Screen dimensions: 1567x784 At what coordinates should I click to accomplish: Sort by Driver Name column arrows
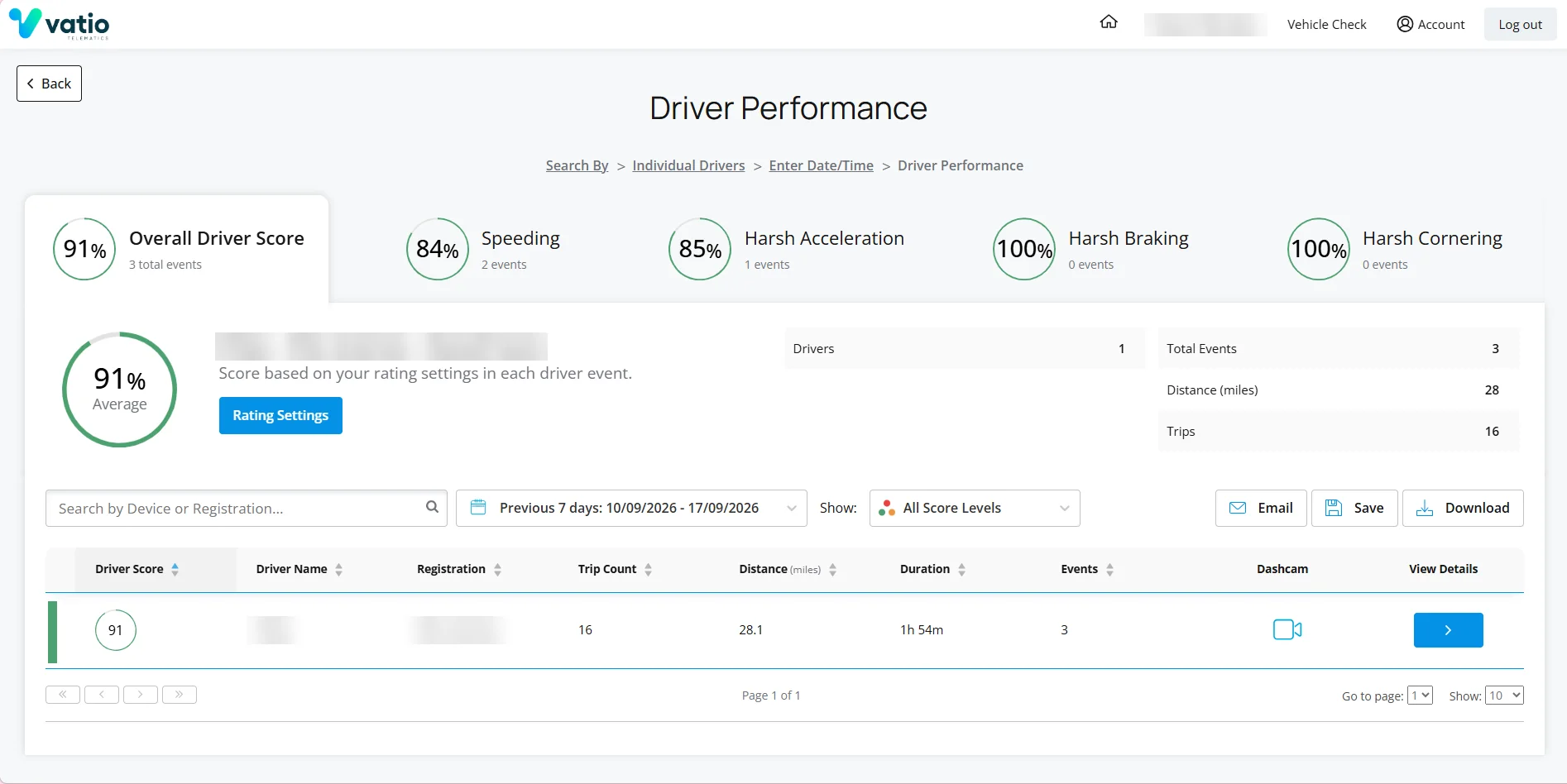[x=338, y=569]
